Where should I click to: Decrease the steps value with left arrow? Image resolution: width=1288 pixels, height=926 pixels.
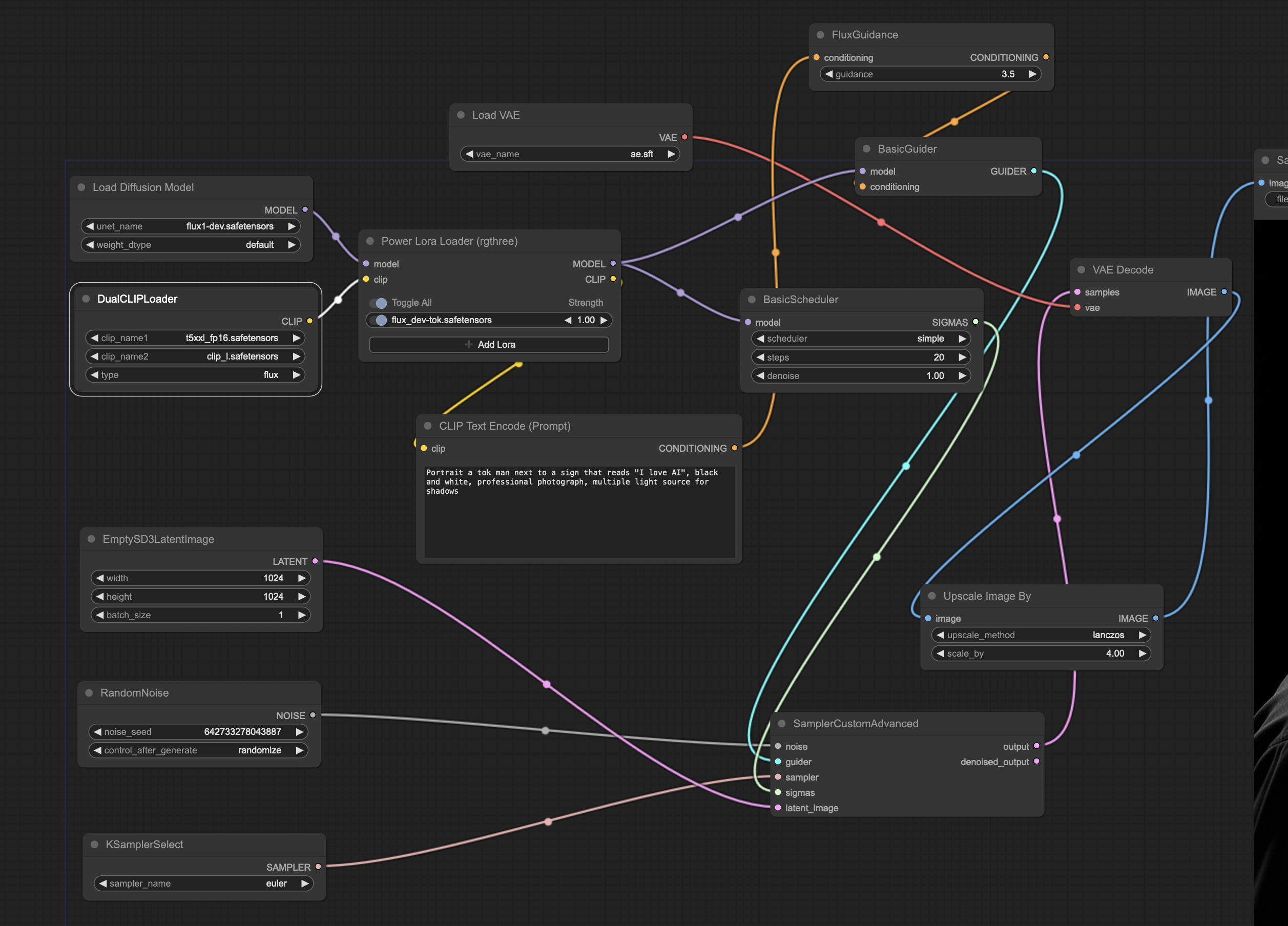pyautogui.click(x=760, y=357)
